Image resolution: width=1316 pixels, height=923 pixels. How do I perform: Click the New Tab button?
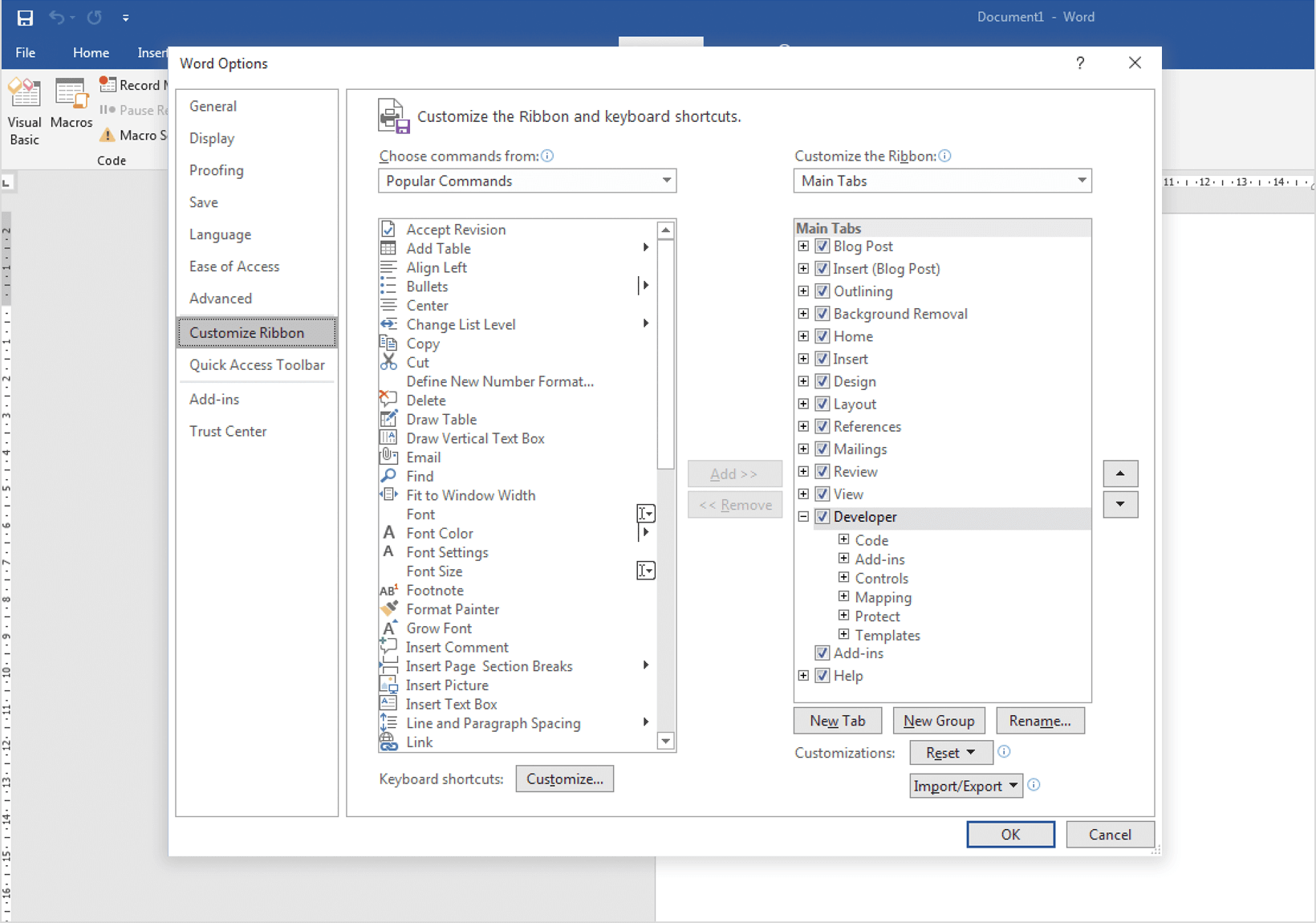pyautogui.click(x=837, y=721)
